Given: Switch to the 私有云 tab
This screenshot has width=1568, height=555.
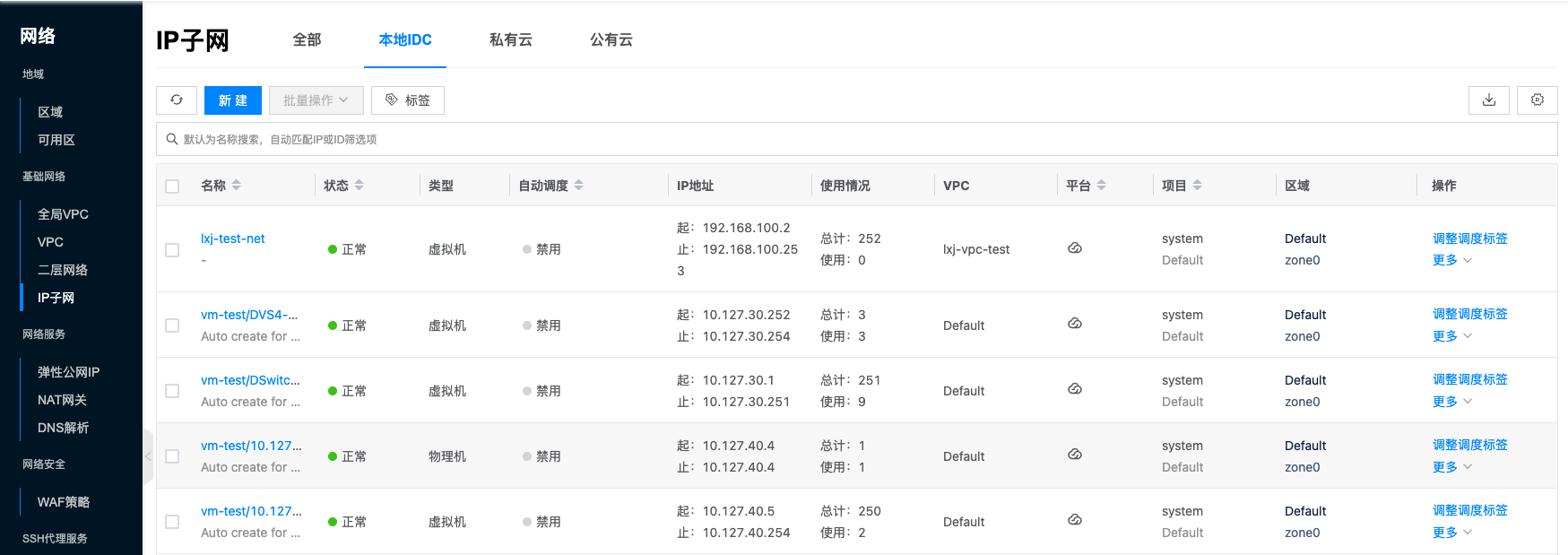Looking at the screenshot, I should 510,39.
